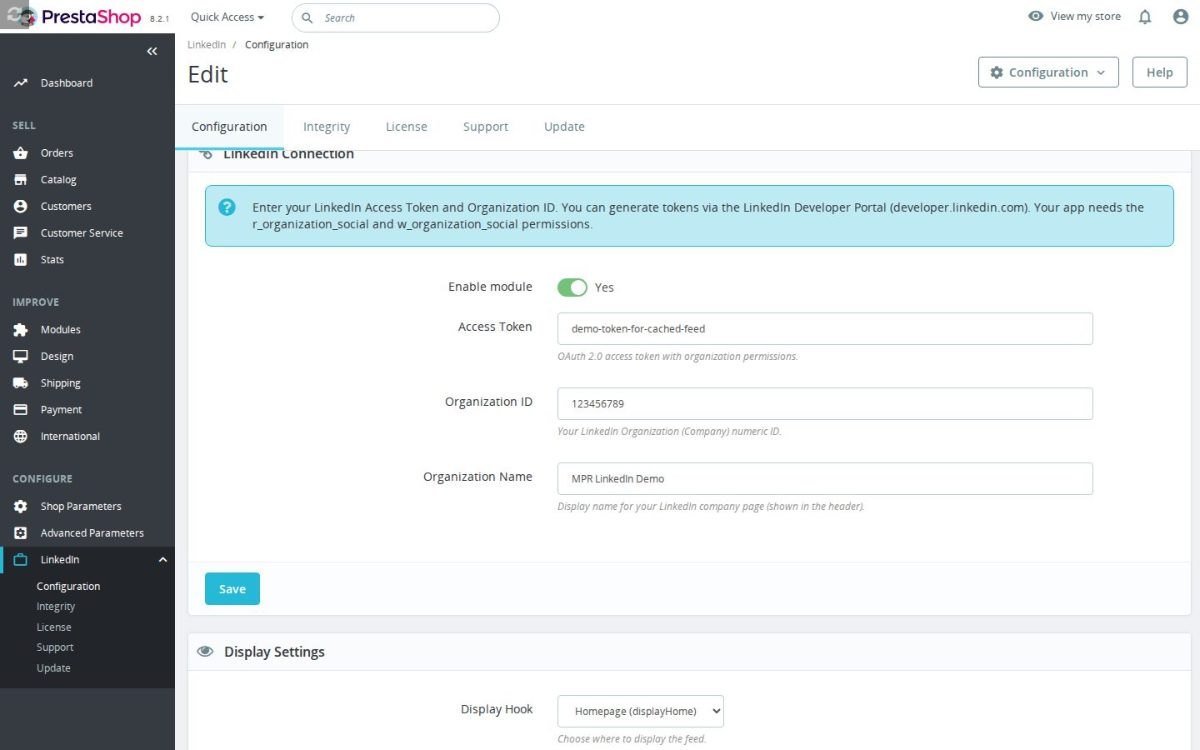Click the Display Settings eye icon
The width and height of the screenshot is (1200, 750).
[205, 651]
